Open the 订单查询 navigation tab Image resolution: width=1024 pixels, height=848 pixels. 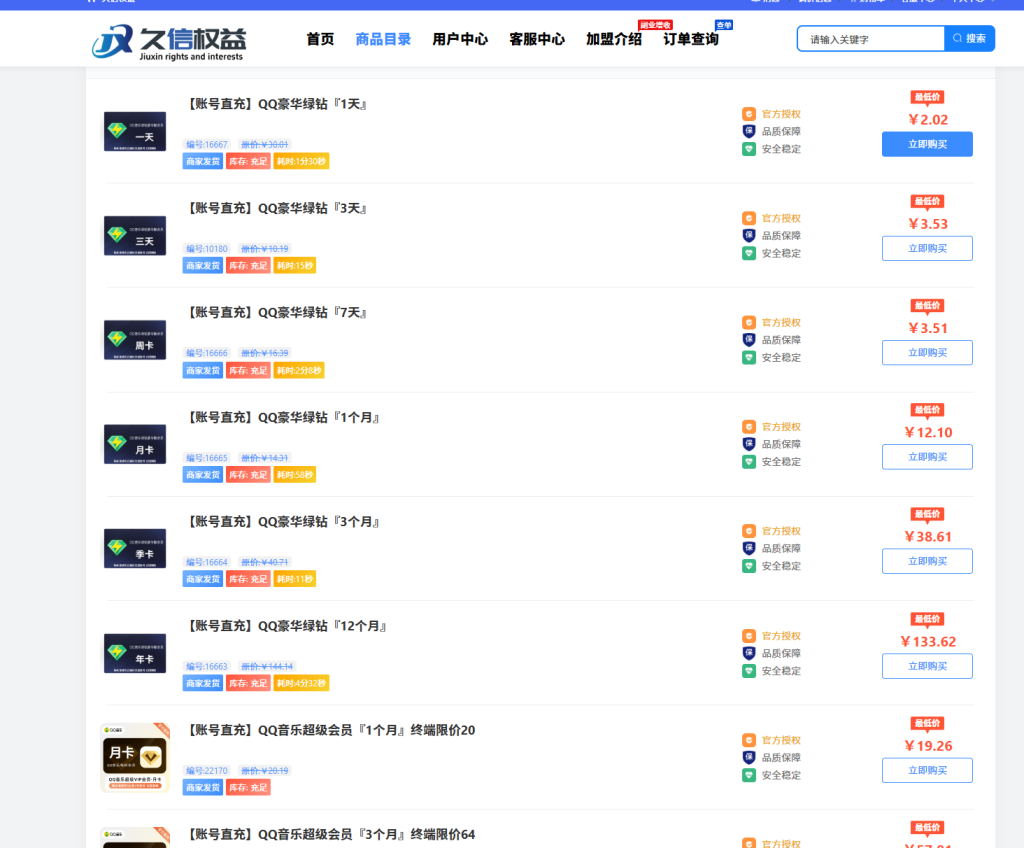point(691,39)
